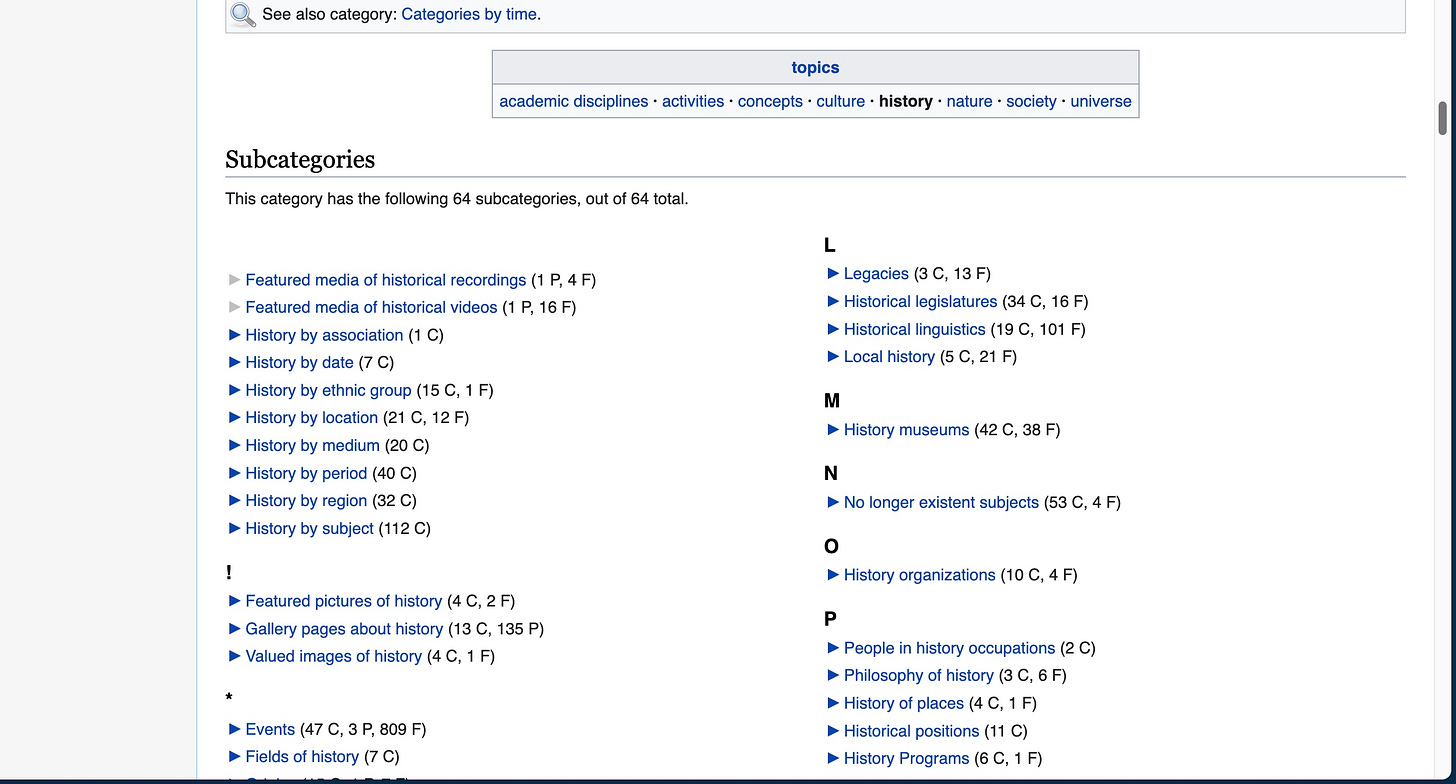Image resolution: width=1456 pixels, height=784 pixels.
Task: Open History by medium category
Action: tap(312, 445)
